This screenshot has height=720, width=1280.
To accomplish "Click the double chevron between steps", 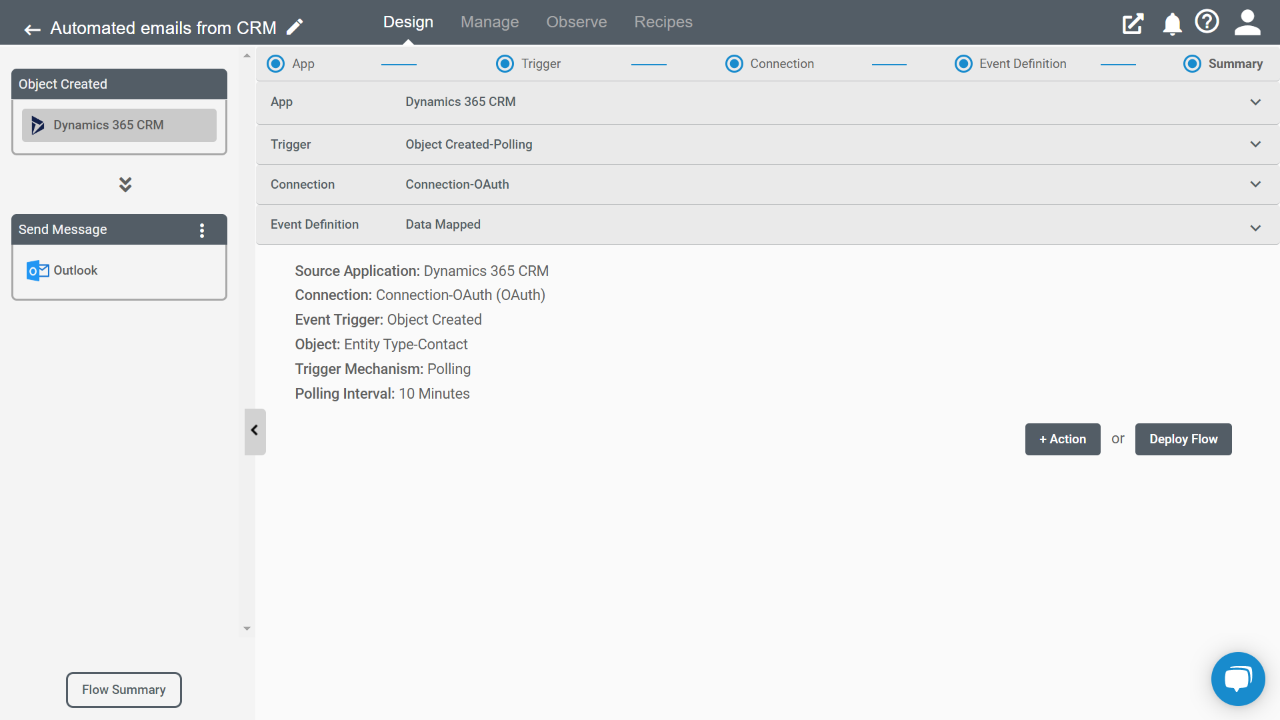I will [x=125, y=185].
